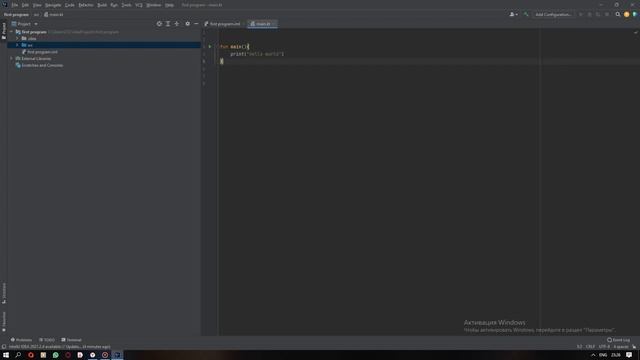Click the Windows taskbar search icon
Image resolution: width=640 pixels, height=360 pixels.
point(18,355)
